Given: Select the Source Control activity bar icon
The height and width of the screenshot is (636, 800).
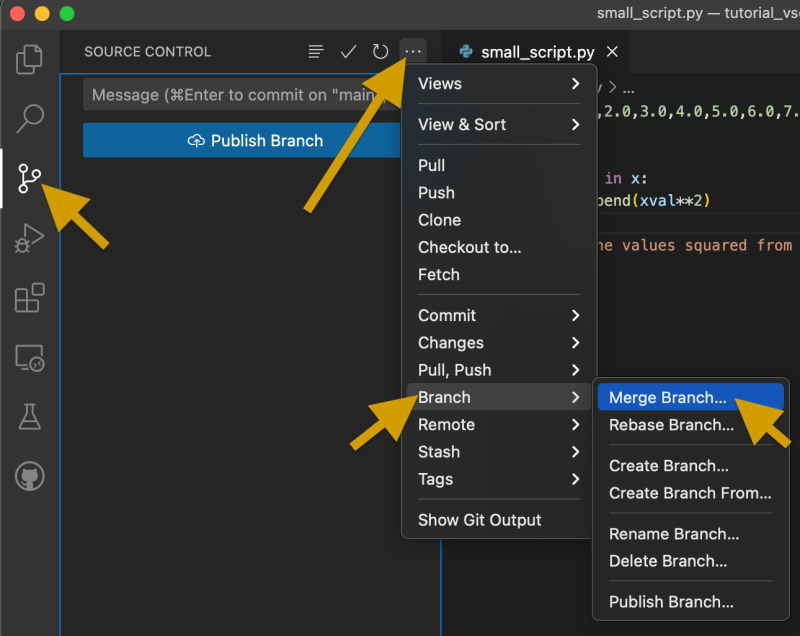Looking at the screenshot, I should click(29, 179).
